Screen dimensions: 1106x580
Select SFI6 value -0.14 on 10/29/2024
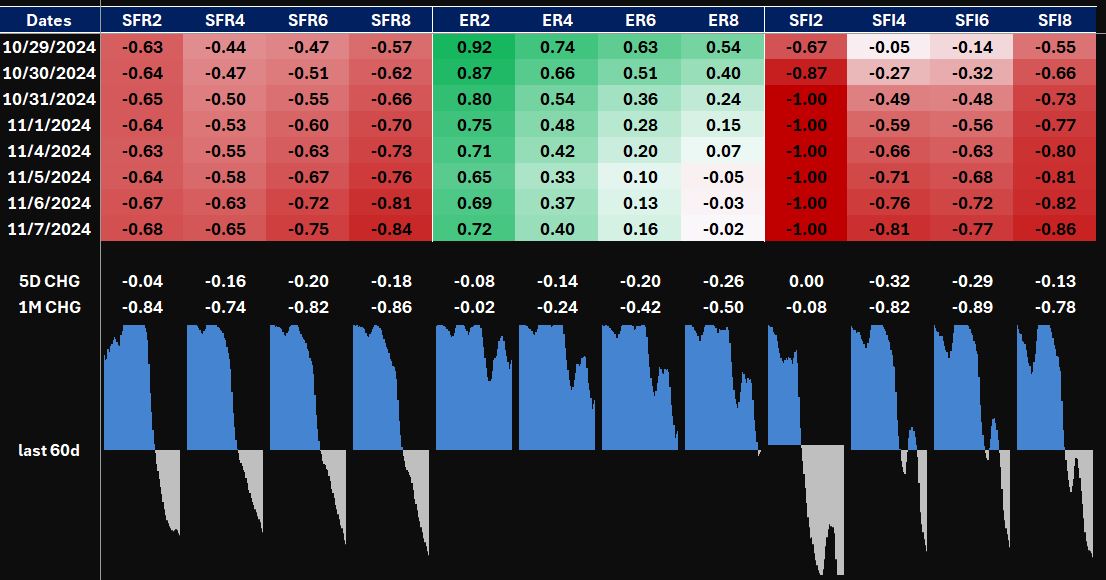point(972,47)
